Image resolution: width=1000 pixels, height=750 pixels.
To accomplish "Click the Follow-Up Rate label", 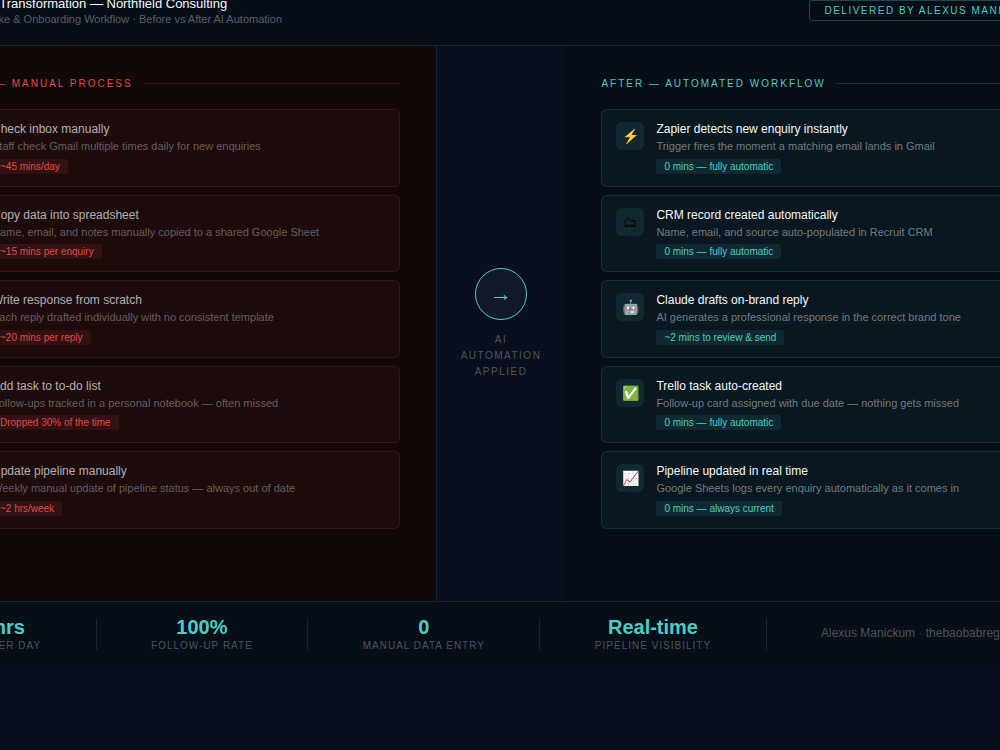I will click(x=202, y=645).
